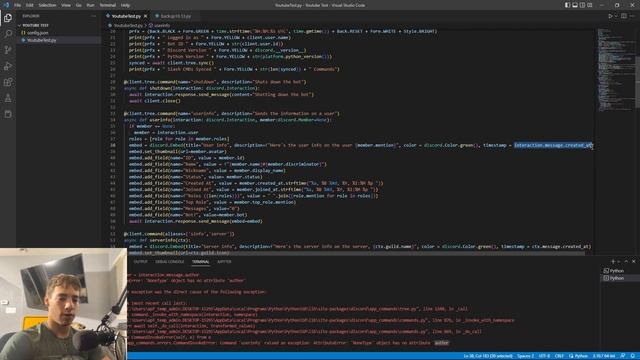640x360 pixels.
Task: Toggle primary side bar layout button
Action: (x=567, y=5)
